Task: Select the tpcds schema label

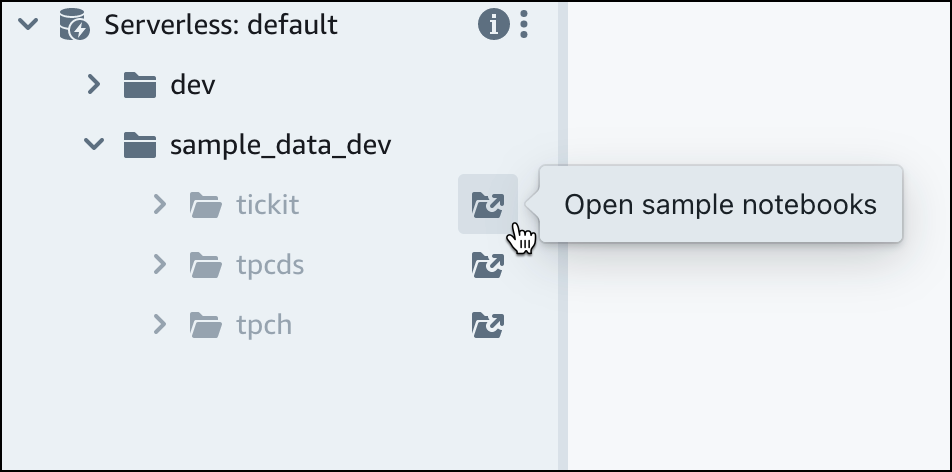Action: [x=270, y=265]
